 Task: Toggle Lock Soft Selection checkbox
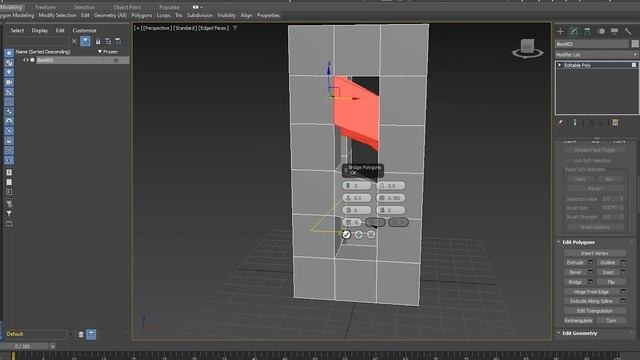click(567, 160)
